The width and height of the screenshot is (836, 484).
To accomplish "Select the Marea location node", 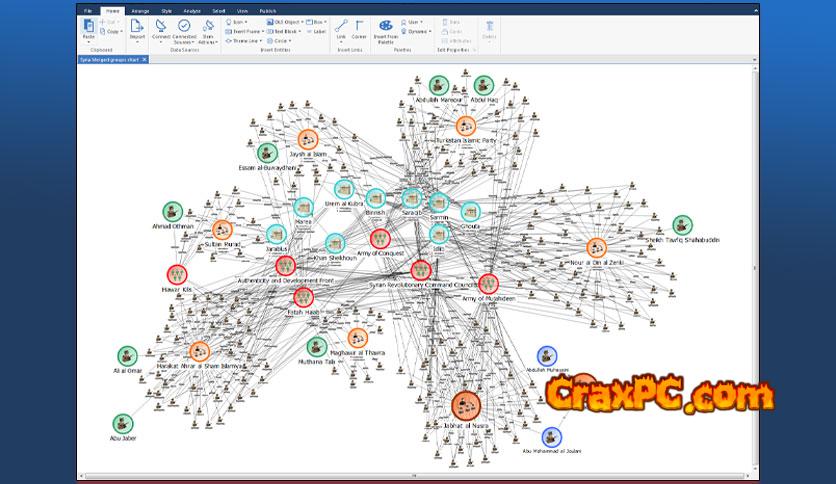I will [303, 207].
